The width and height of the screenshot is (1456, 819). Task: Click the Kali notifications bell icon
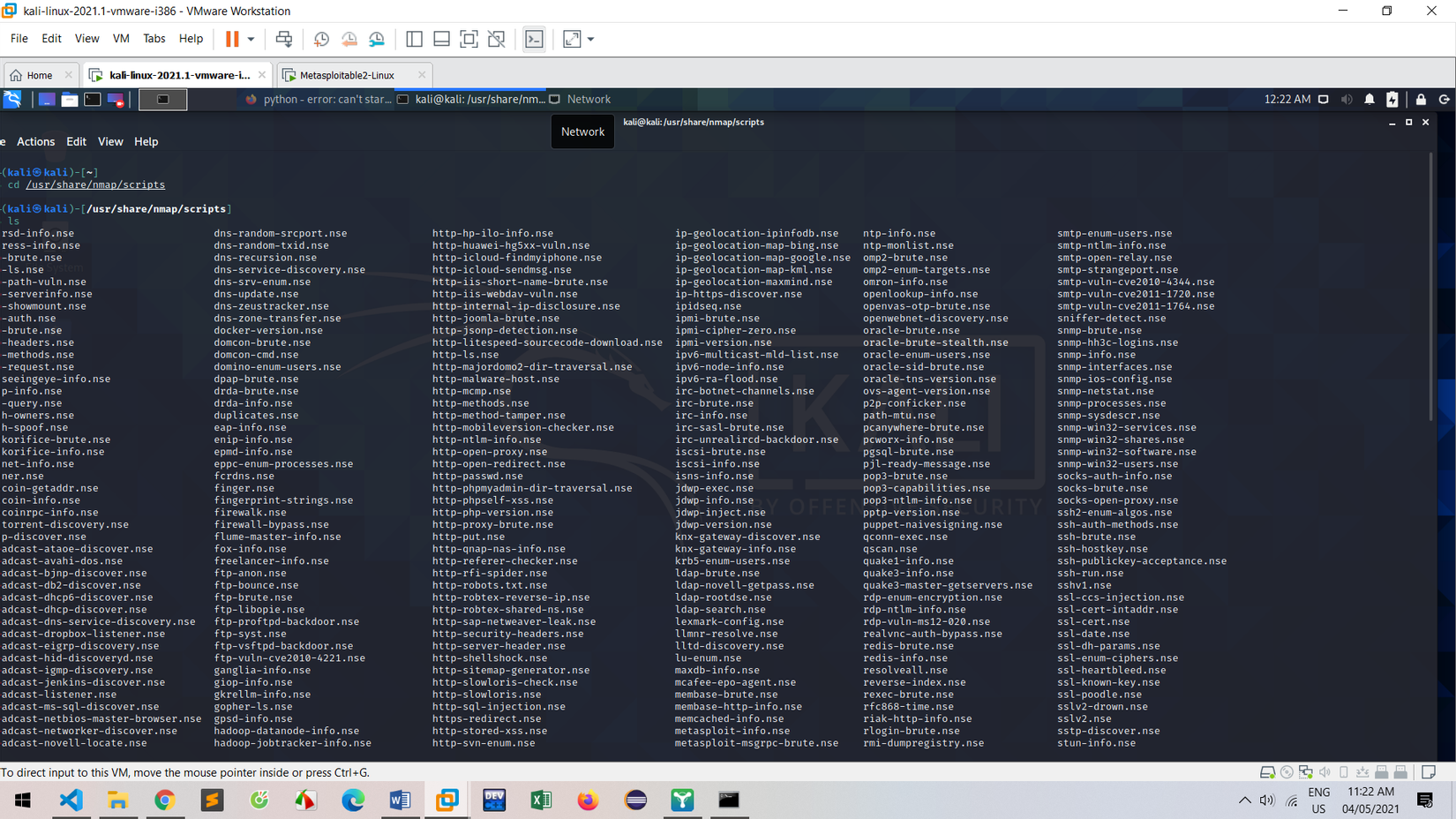pos(1370,100)
